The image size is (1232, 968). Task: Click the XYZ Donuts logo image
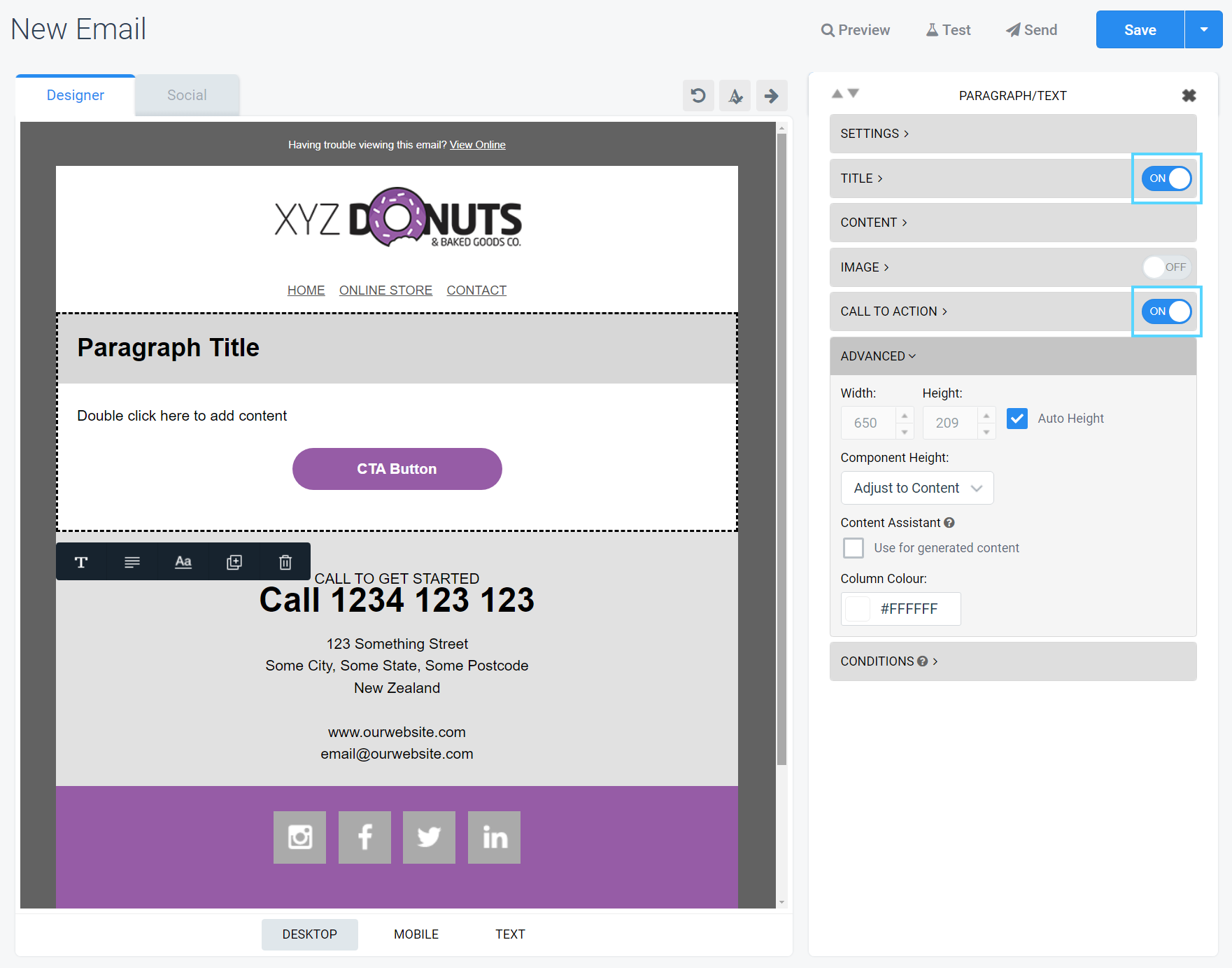(x=397, y=218)
